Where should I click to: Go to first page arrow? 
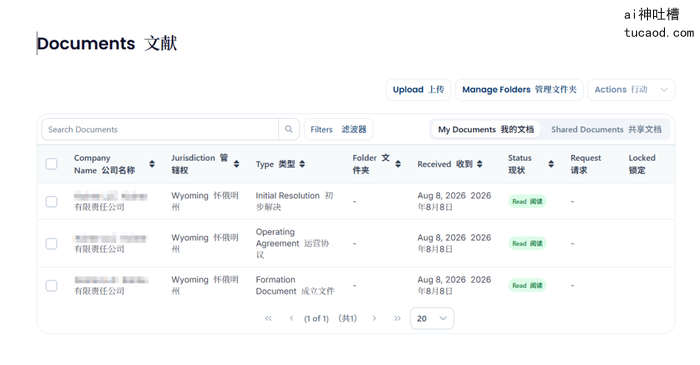point(268,318)
